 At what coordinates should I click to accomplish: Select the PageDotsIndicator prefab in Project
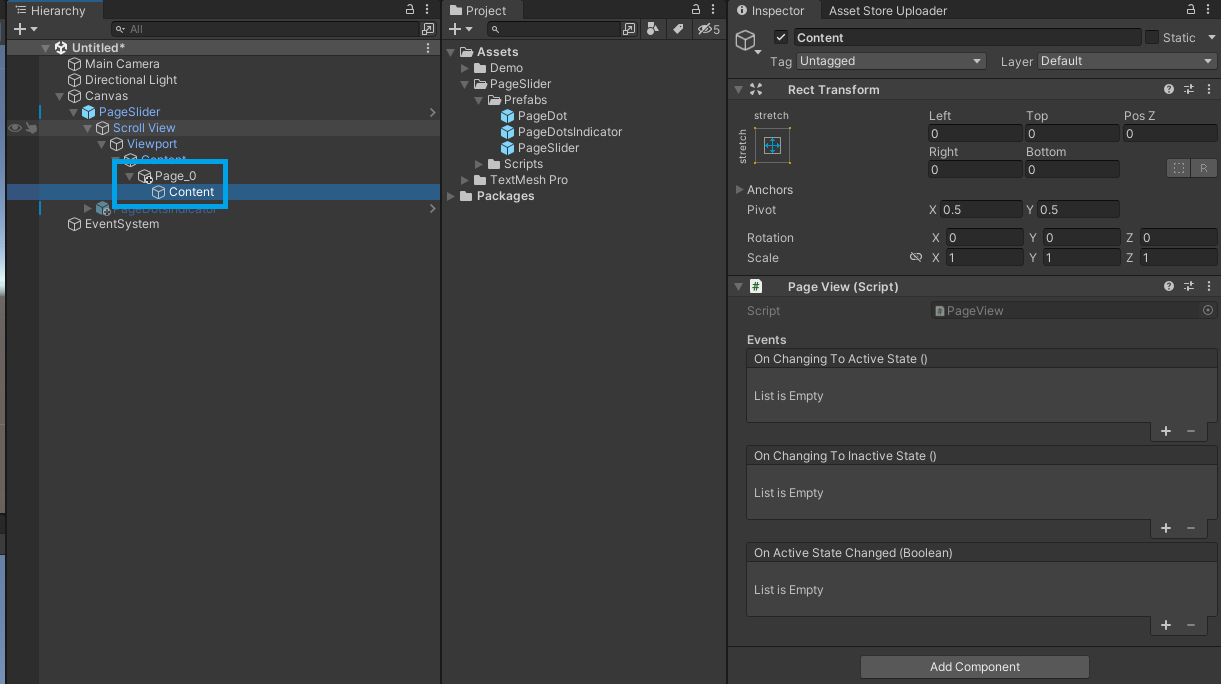point(569,132)
